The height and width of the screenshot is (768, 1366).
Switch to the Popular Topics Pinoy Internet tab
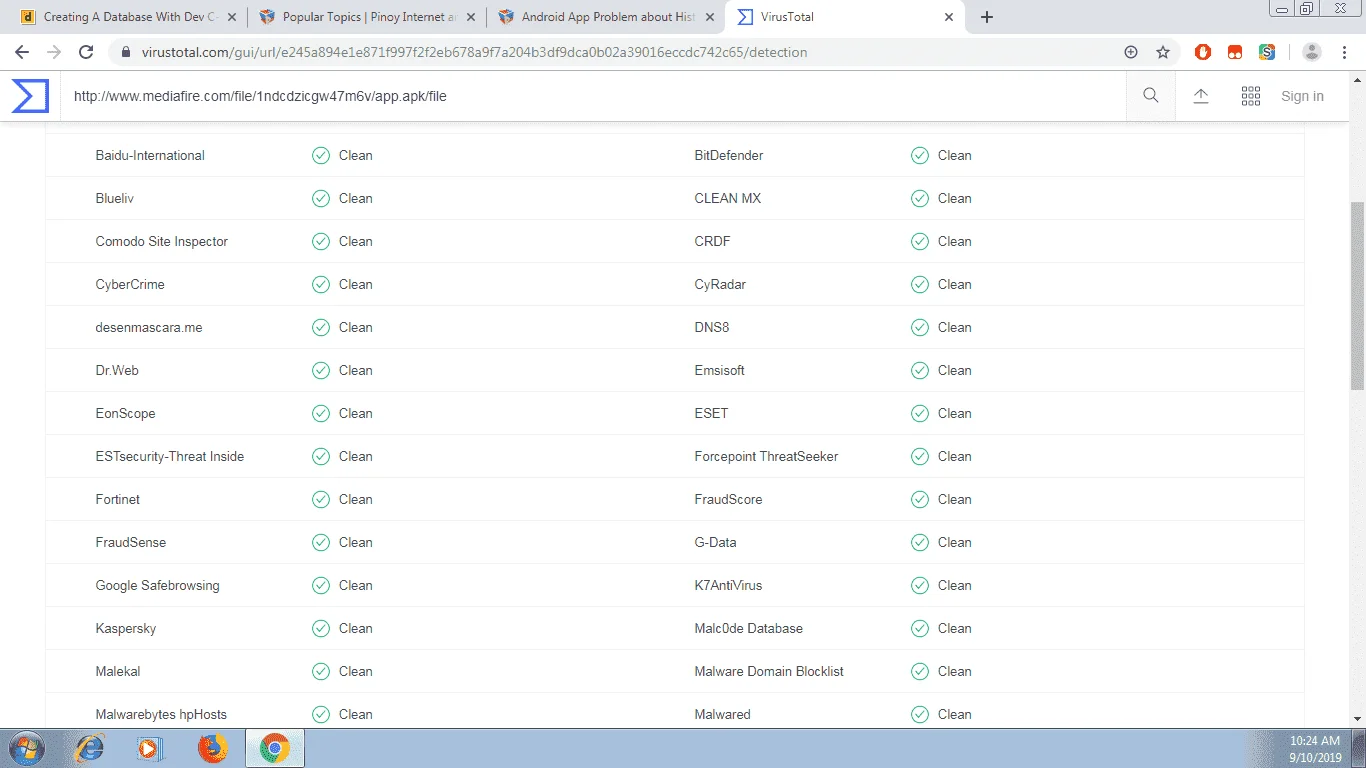click(365, 17)
